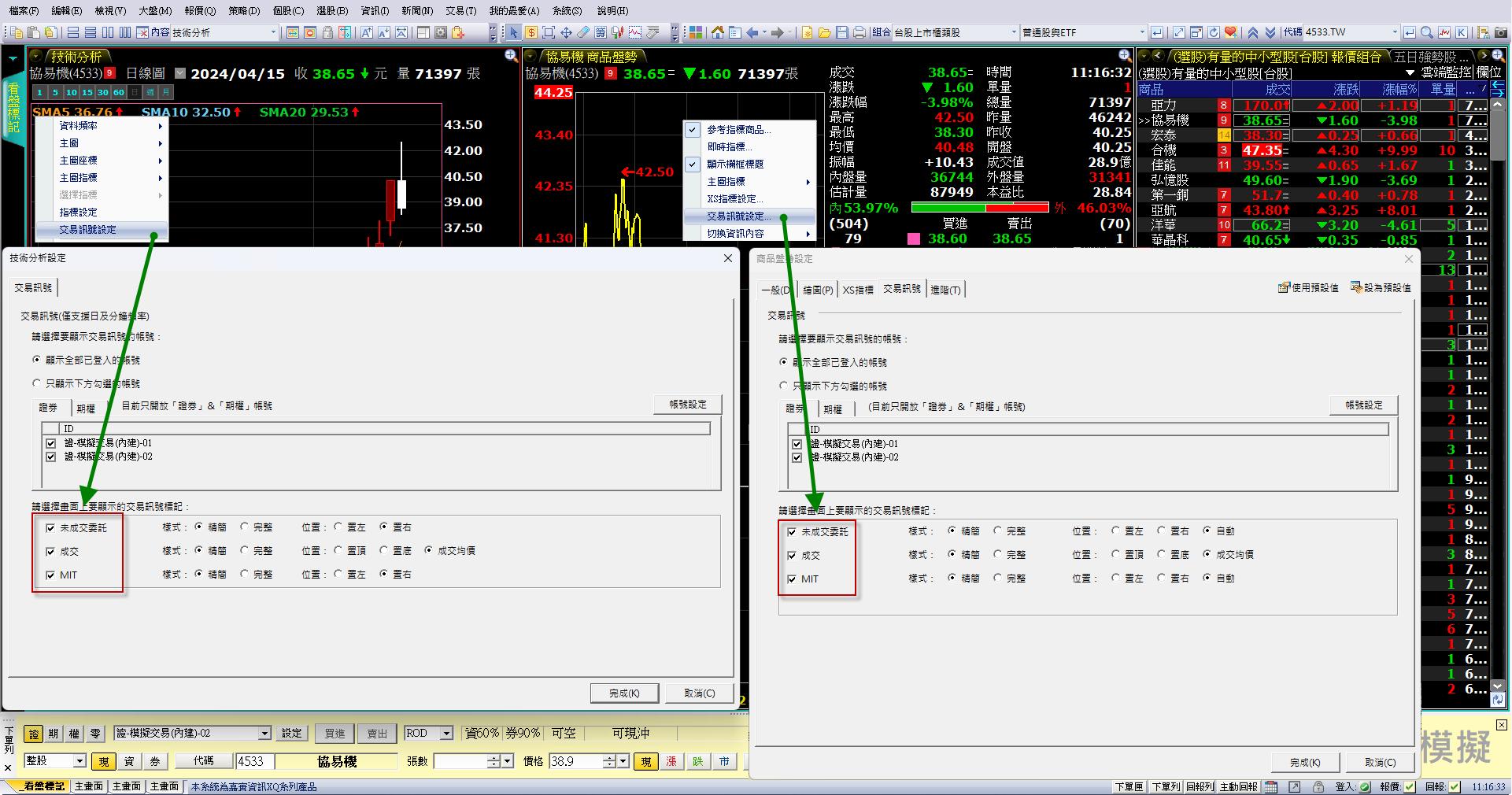The height and width of the screenshot is (795, 1512).
Task: Open the ROD order type dropdown
Action: (446, 734)
